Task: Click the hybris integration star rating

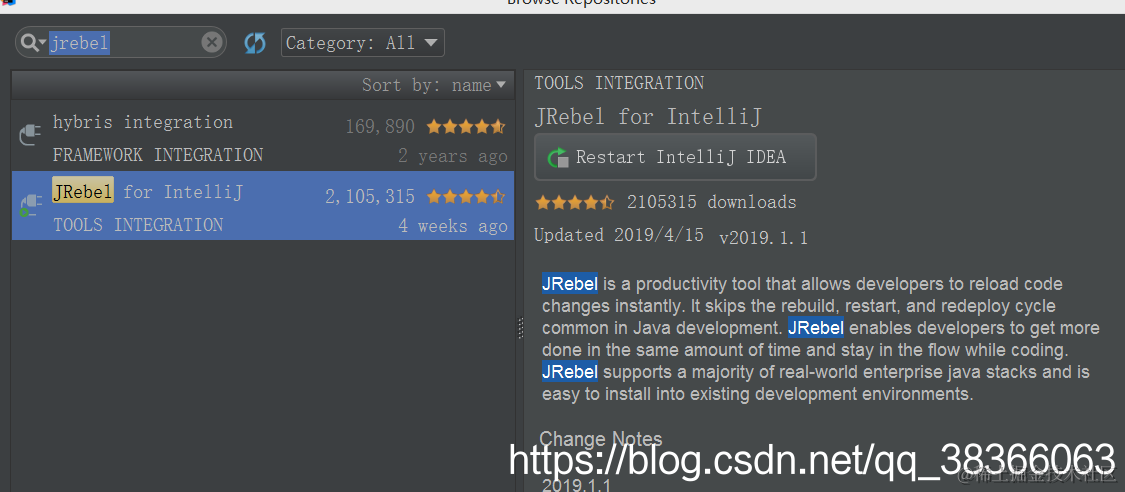Action: pos(466,127)
